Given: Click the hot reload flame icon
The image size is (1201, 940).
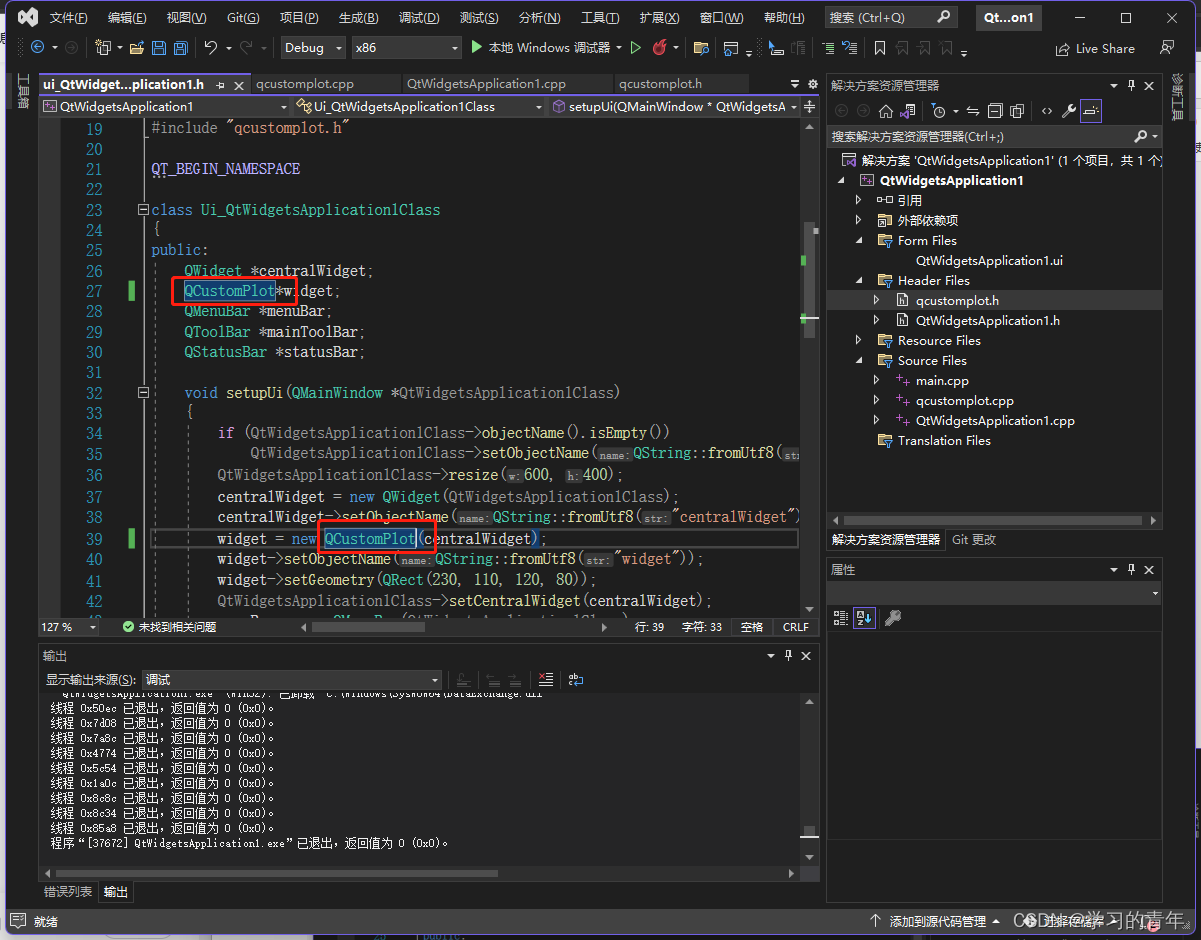Looking at the screenshot, I should pos(660,47).
